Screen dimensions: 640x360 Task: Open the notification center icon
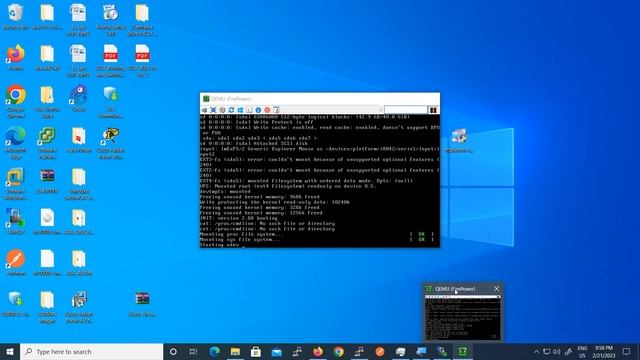[x=627, y=351]
